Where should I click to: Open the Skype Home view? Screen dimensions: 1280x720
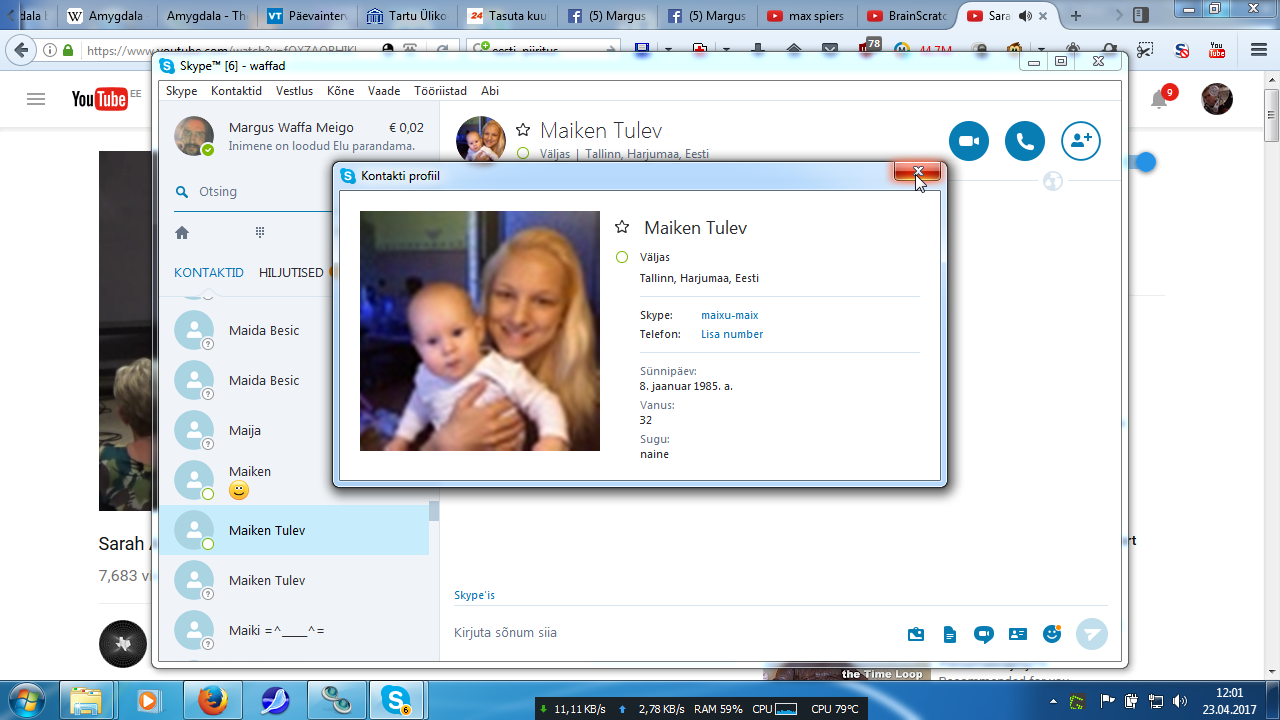point(182,232)
